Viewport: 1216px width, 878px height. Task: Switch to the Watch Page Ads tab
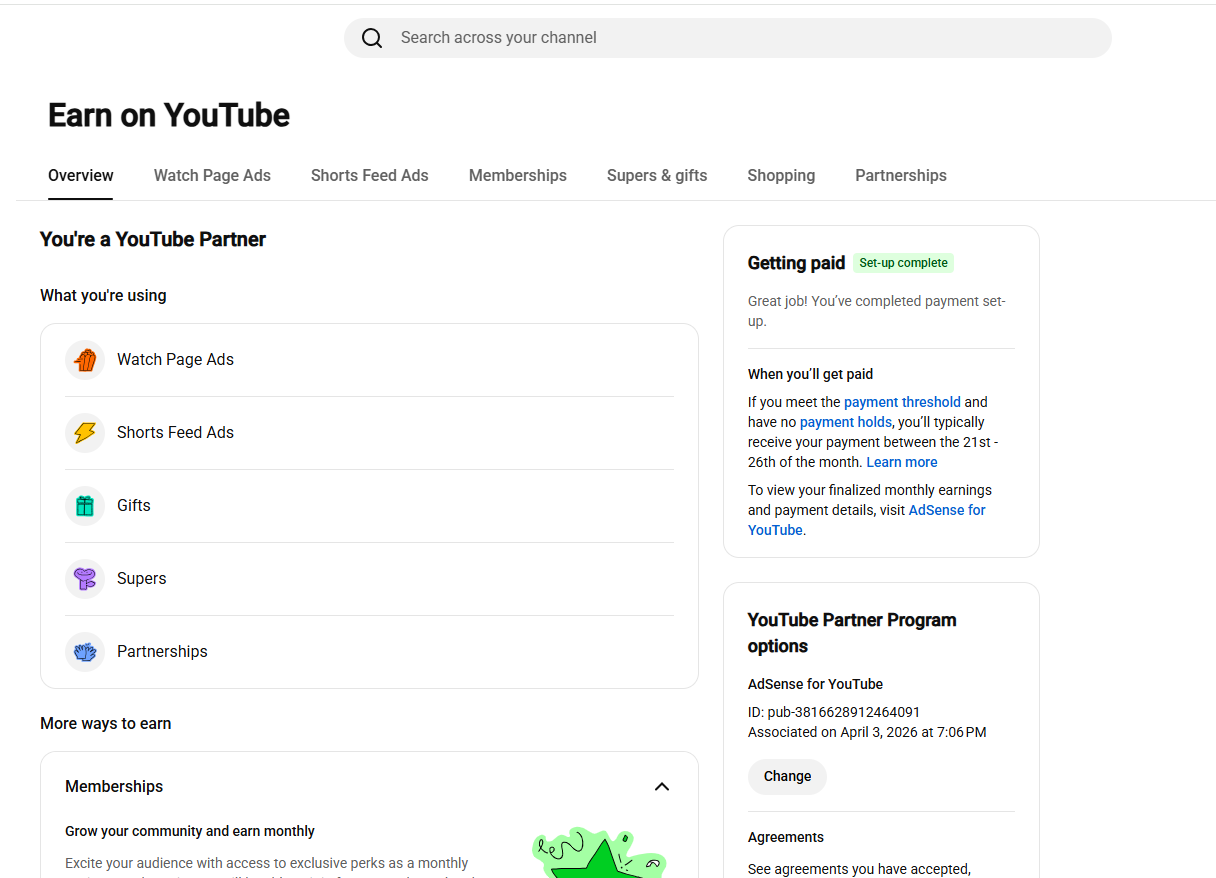point(212,175)
